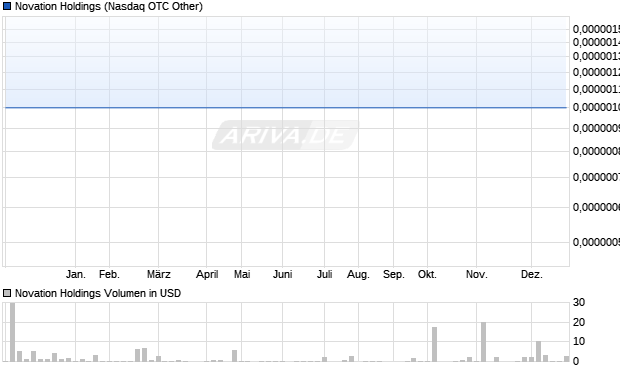Click the volume axis value '0'

576,361
